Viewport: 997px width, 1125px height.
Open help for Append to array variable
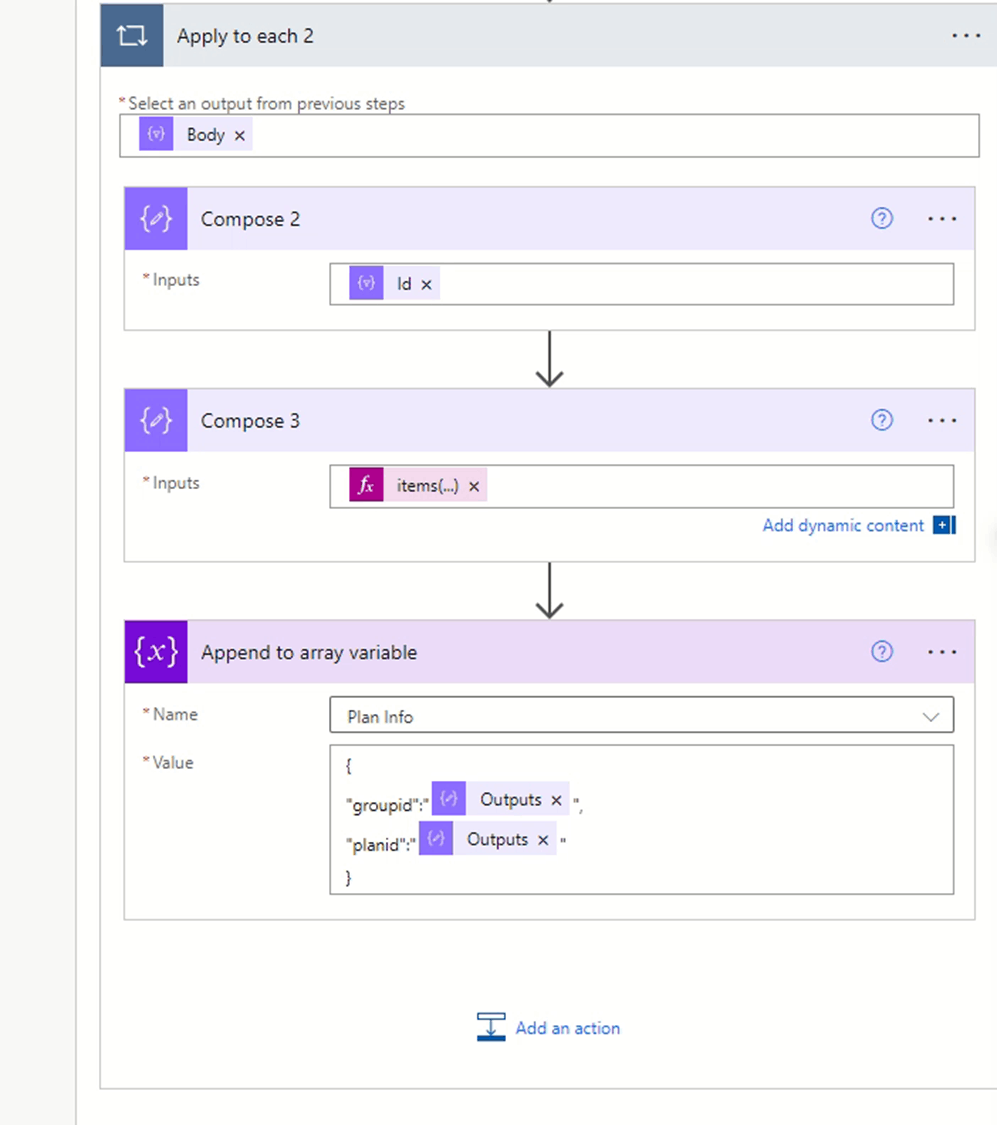coord(882,651)
